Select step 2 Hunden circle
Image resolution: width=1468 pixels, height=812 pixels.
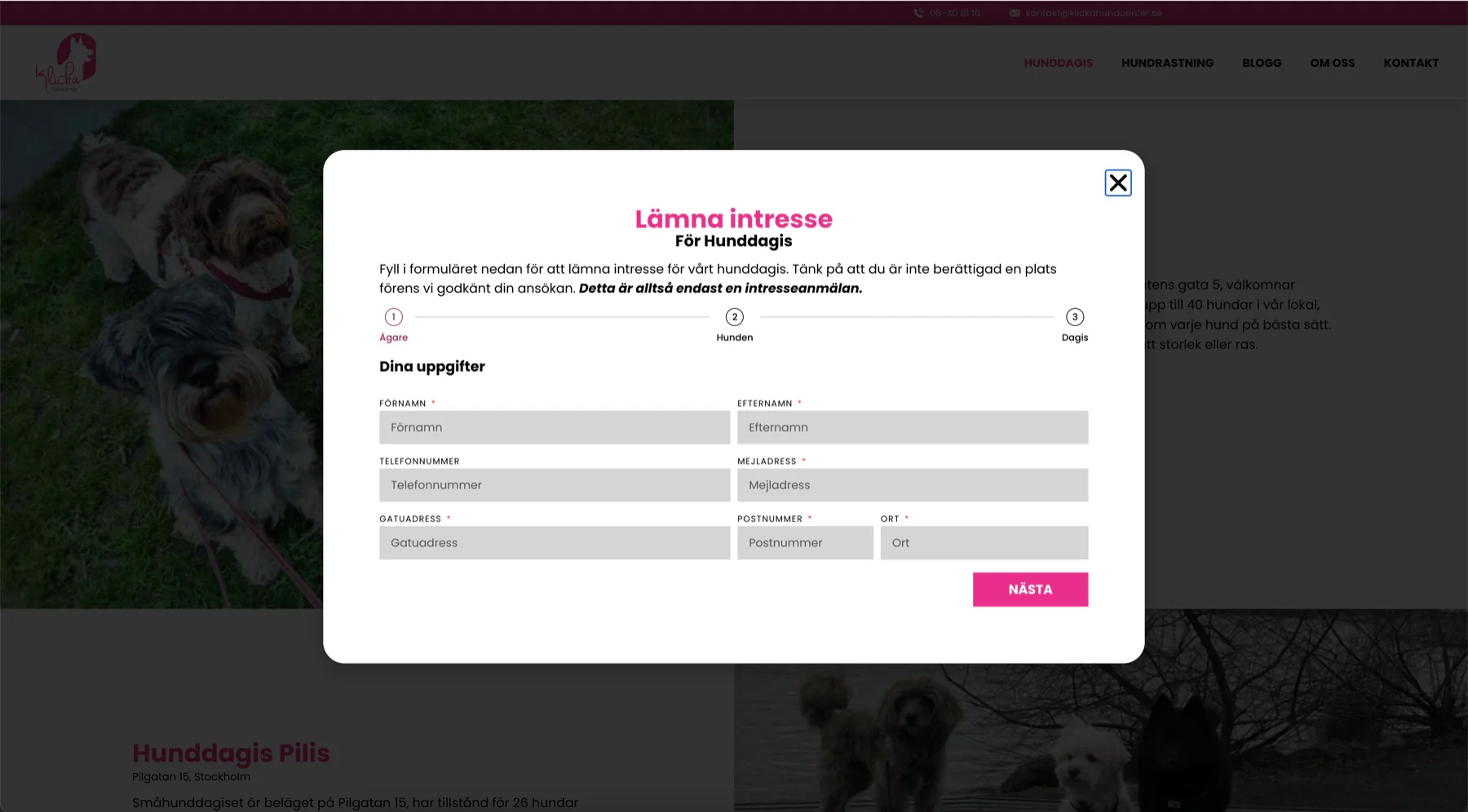point(735,316)
